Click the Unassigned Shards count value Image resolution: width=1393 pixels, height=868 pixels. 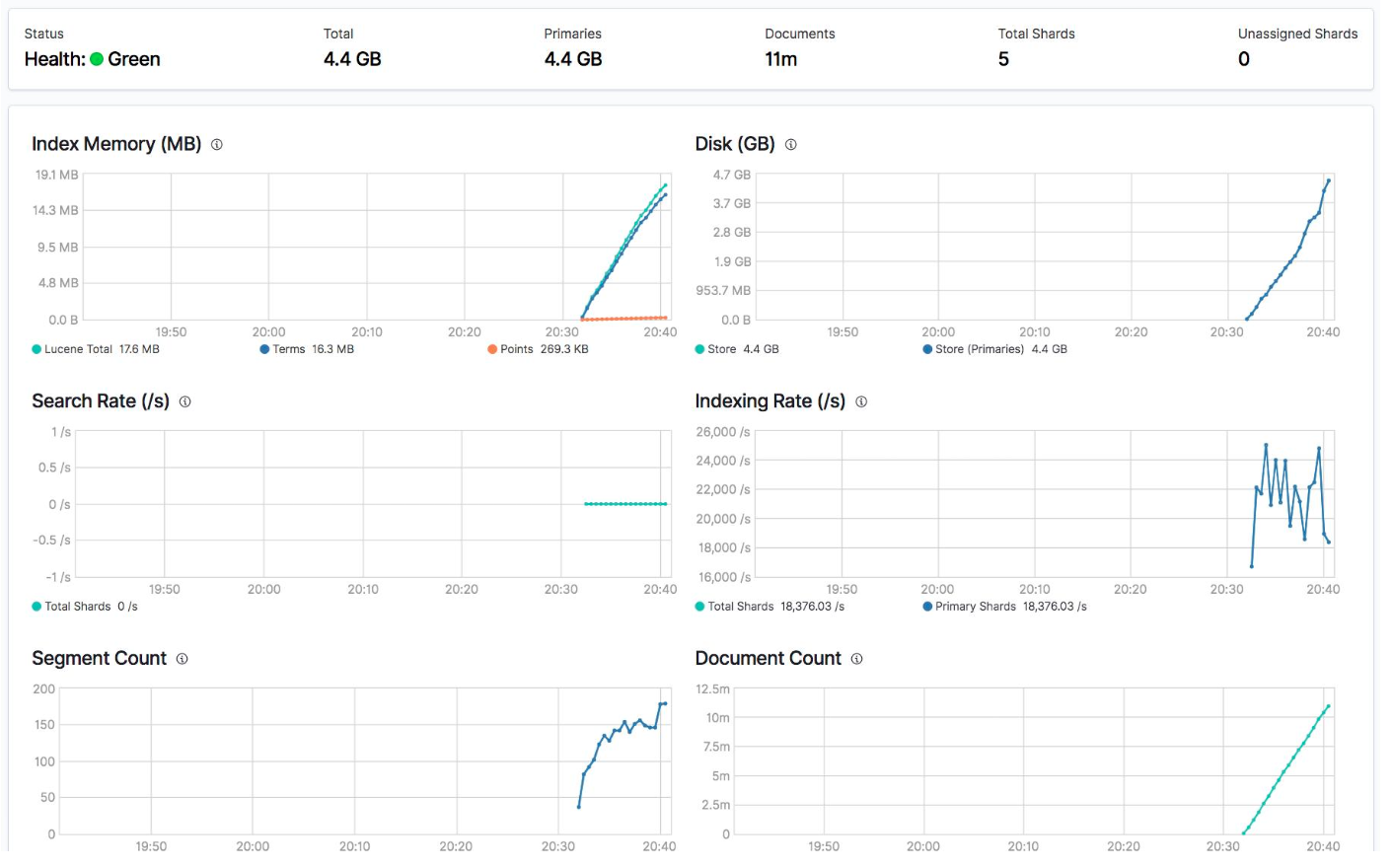tap(1244, 59)
